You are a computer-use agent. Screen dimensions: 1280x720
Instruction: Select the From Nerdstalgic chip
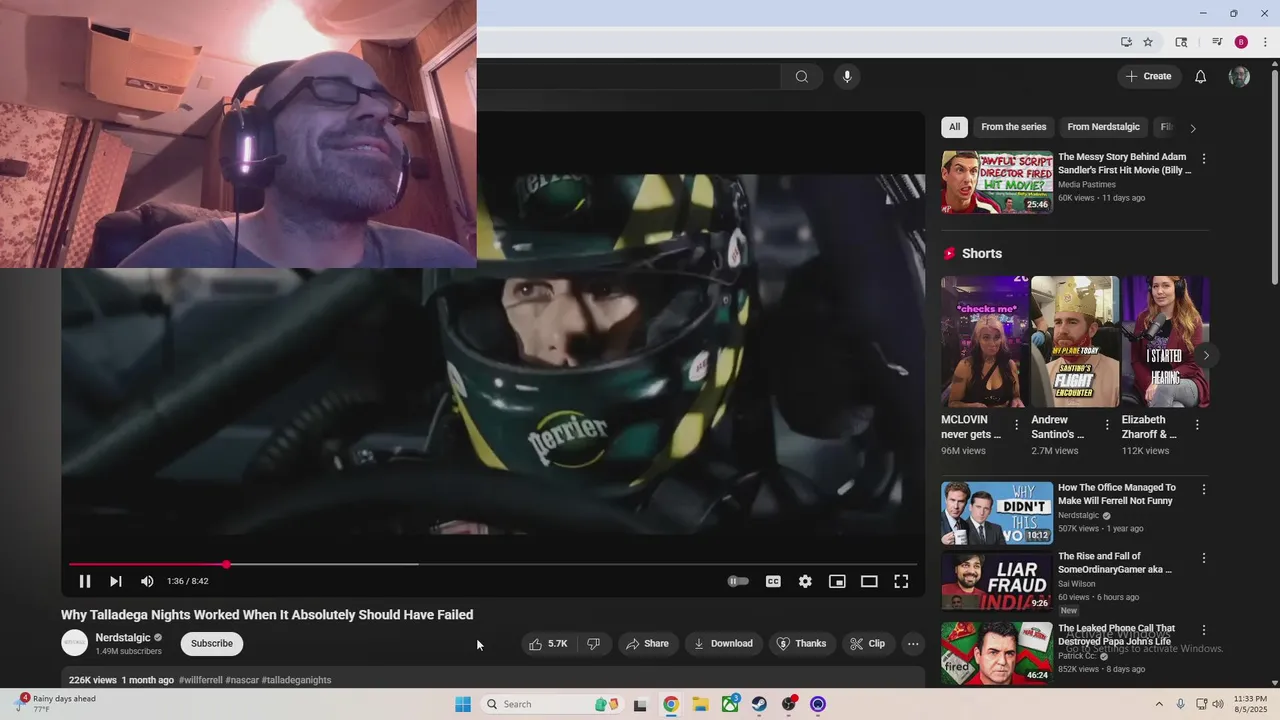tap(1103, 127)
